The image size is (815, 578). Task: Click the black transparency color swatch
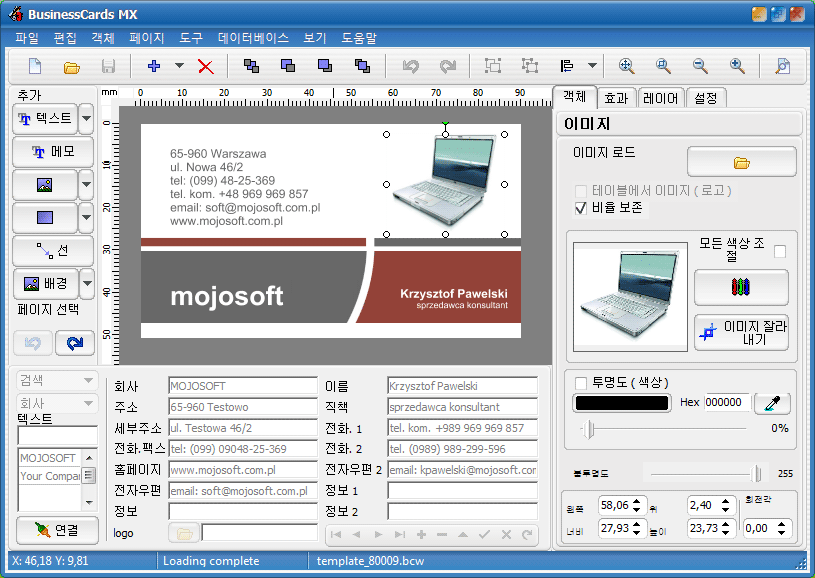(622, 403)
